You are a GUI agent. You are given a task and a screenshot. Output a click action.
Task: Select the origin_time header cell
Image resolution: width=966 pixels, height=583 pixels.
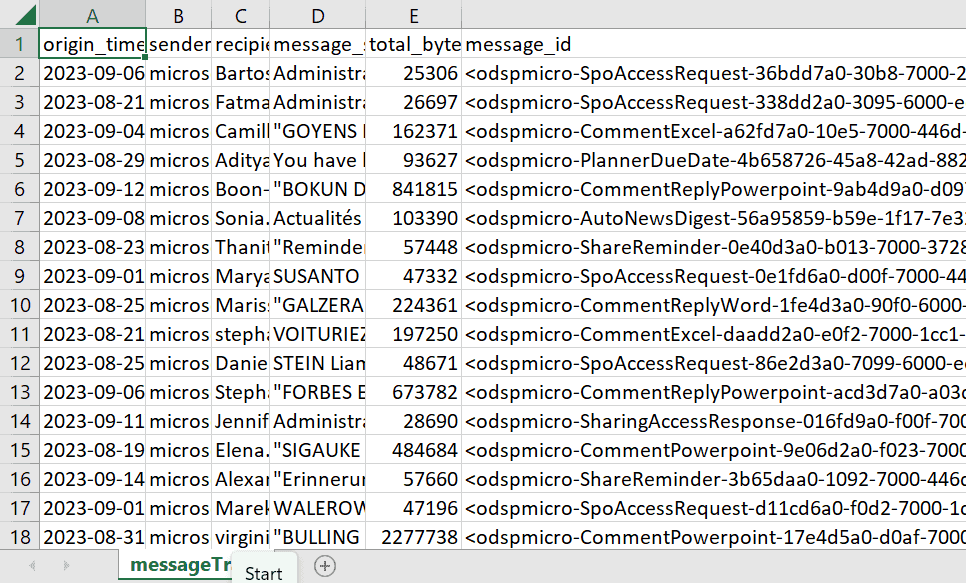[92, 46]
